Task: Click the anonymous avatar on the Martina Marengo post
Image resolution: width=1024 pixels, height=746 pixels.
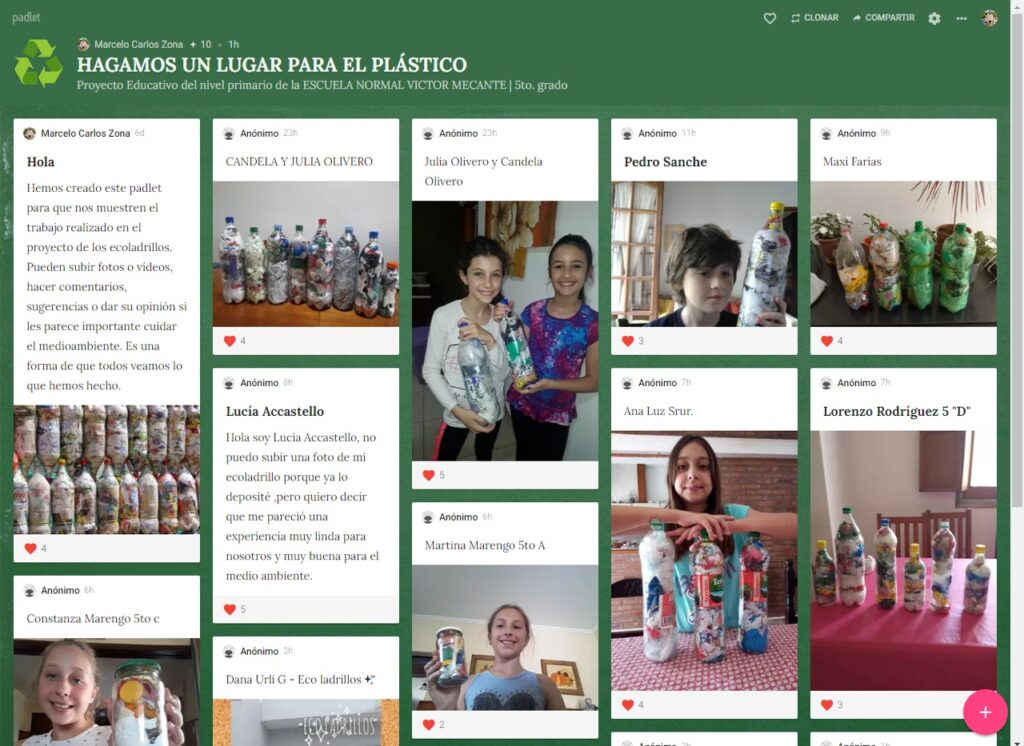Action: click(x=428, y=517)
